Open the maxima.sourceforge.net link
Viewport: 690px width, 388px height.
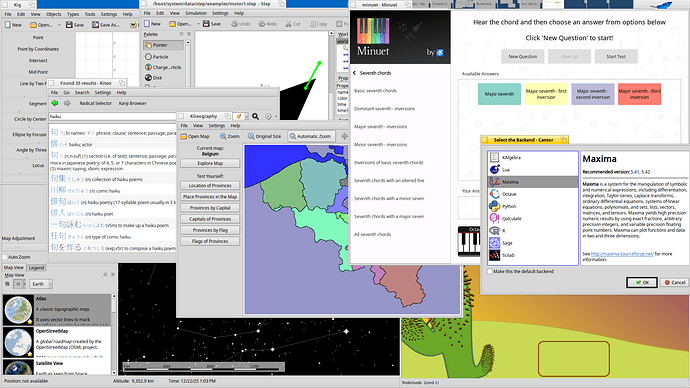622,254
